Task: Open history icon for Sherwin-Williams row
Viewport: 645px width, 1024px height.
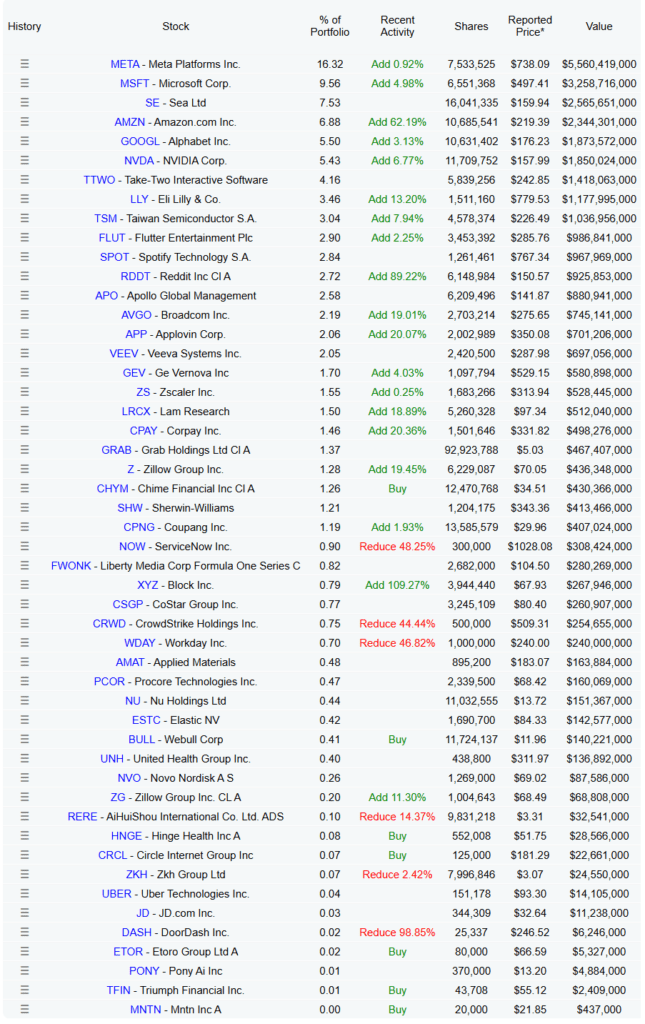Action: [x=25, y=507]
